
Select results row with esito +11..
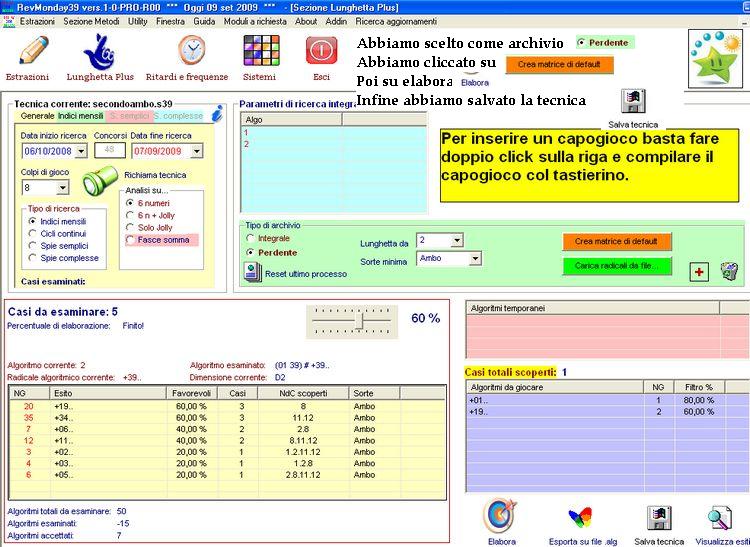click(x=228, y=440)
